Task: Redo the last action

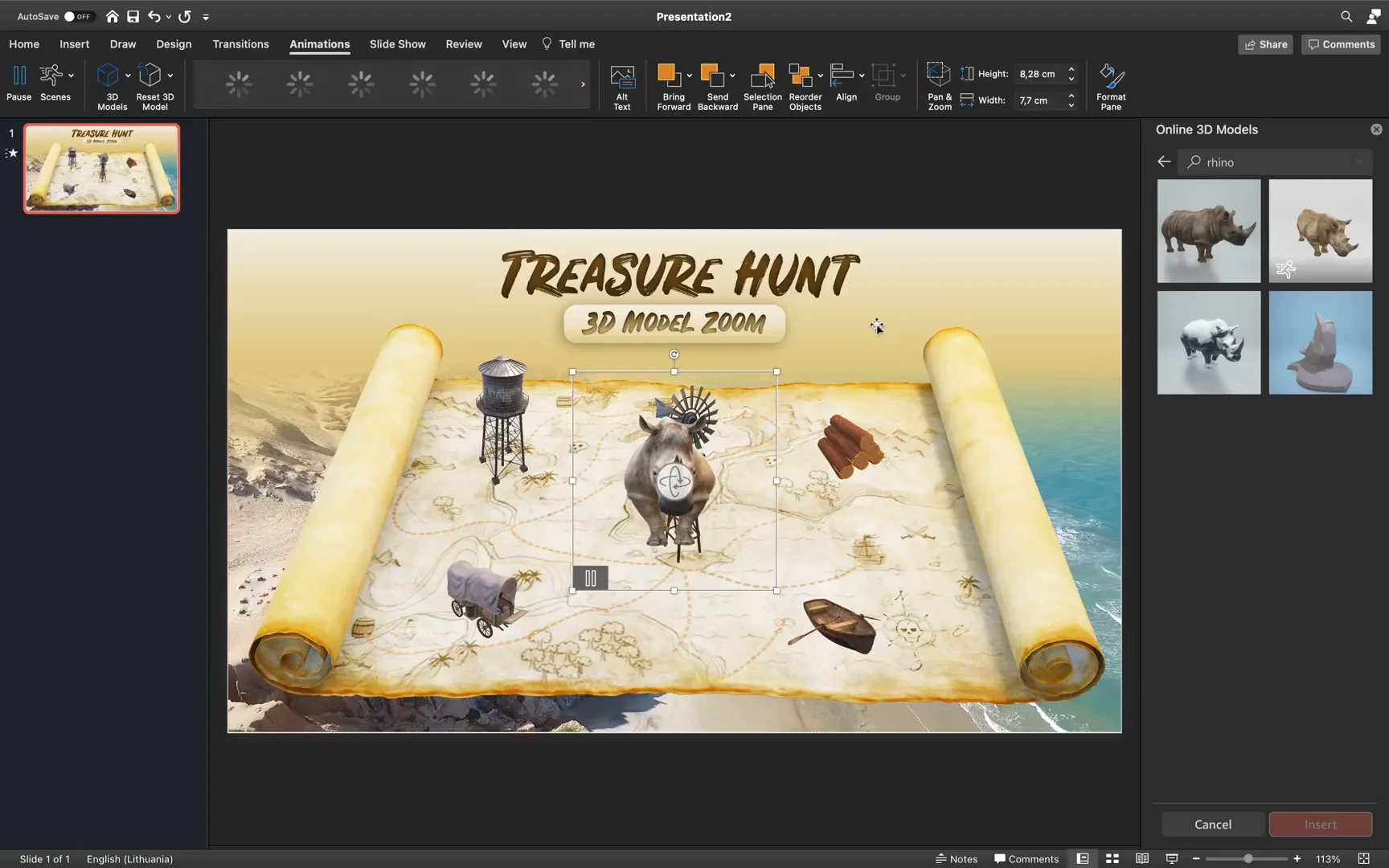Action: pyautogui.click(x=185, y=16)
